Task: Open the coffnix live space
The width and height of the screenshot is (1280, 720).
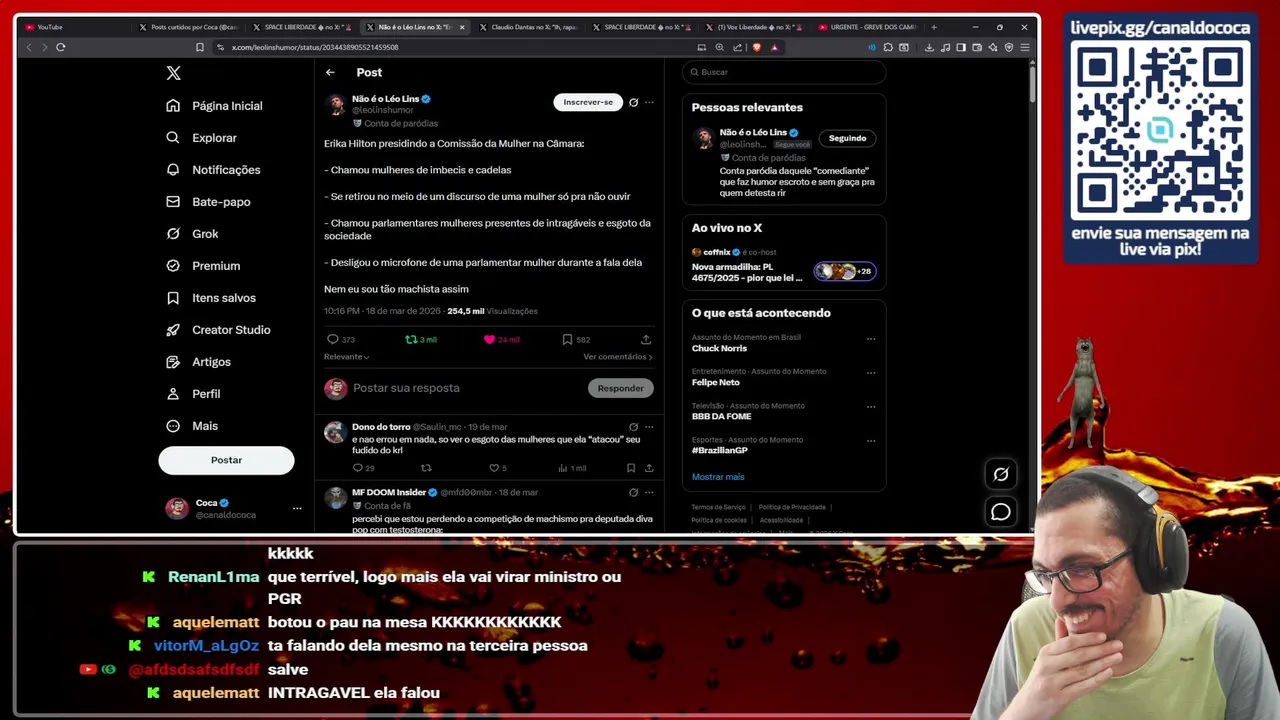Action: tap(784, 266)
